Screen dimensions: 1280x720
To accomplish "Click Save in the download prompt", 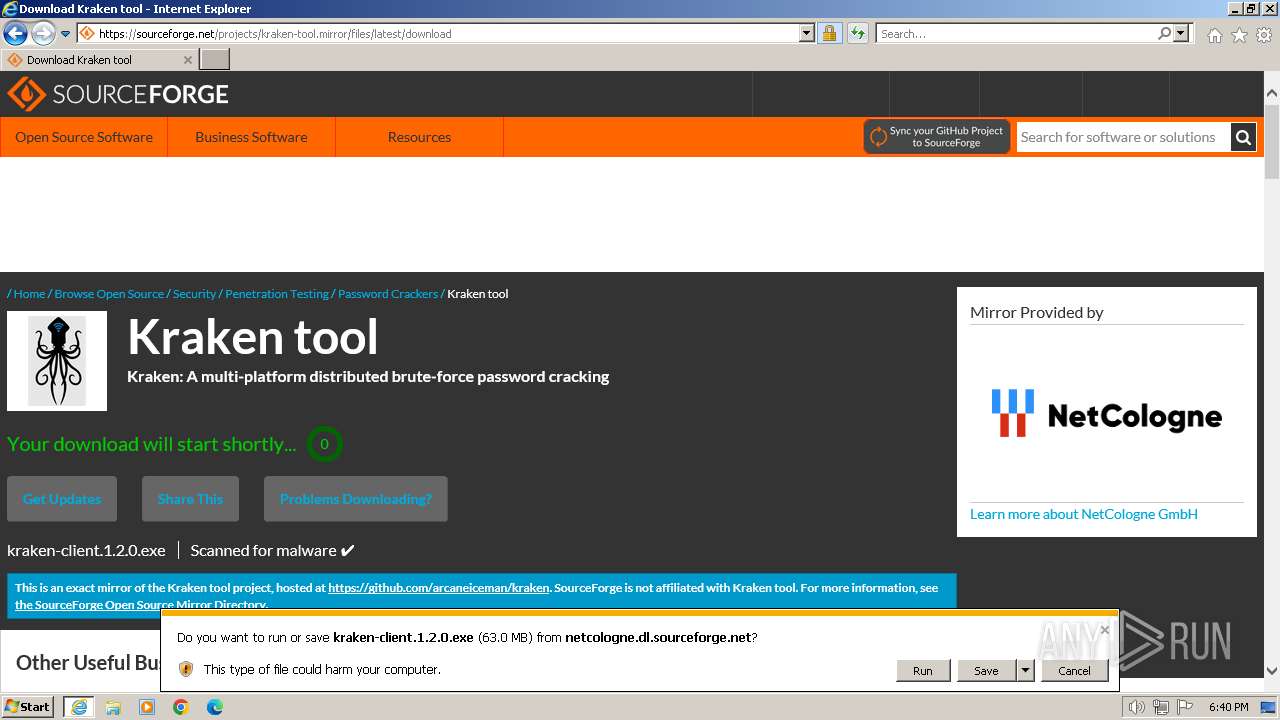I will (x=986, y=671).
